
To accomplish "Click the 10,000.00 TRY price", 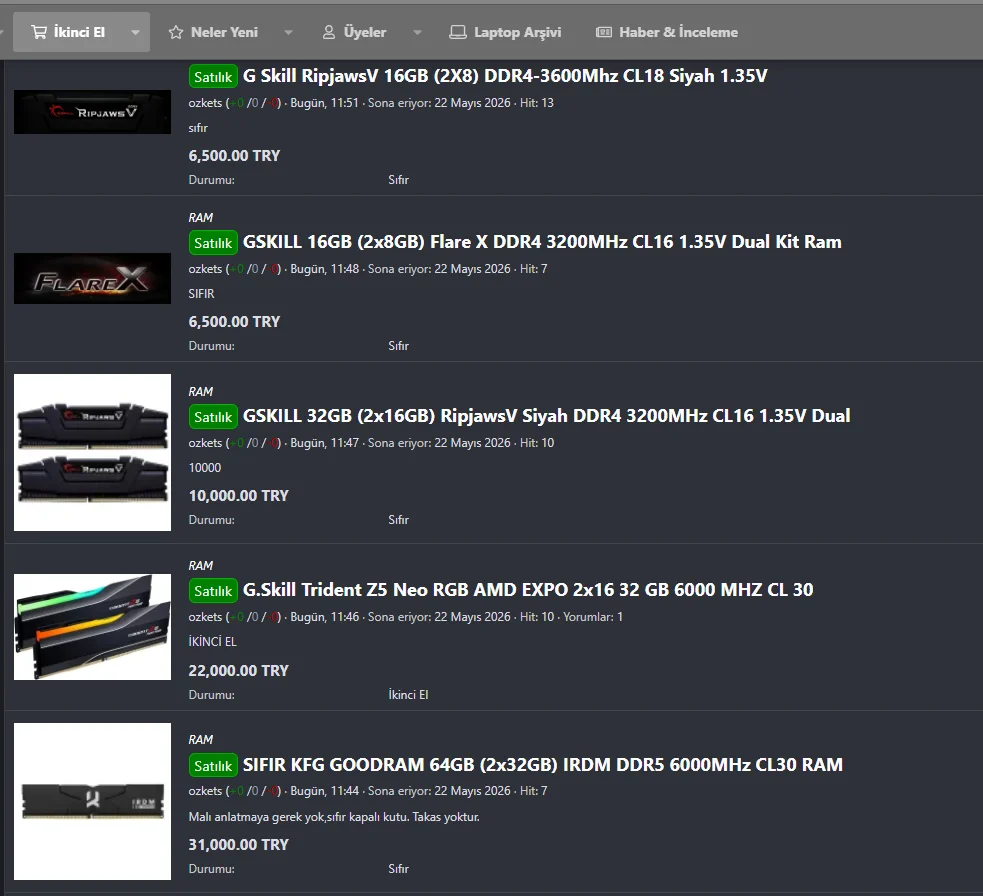I will (239, 496).
